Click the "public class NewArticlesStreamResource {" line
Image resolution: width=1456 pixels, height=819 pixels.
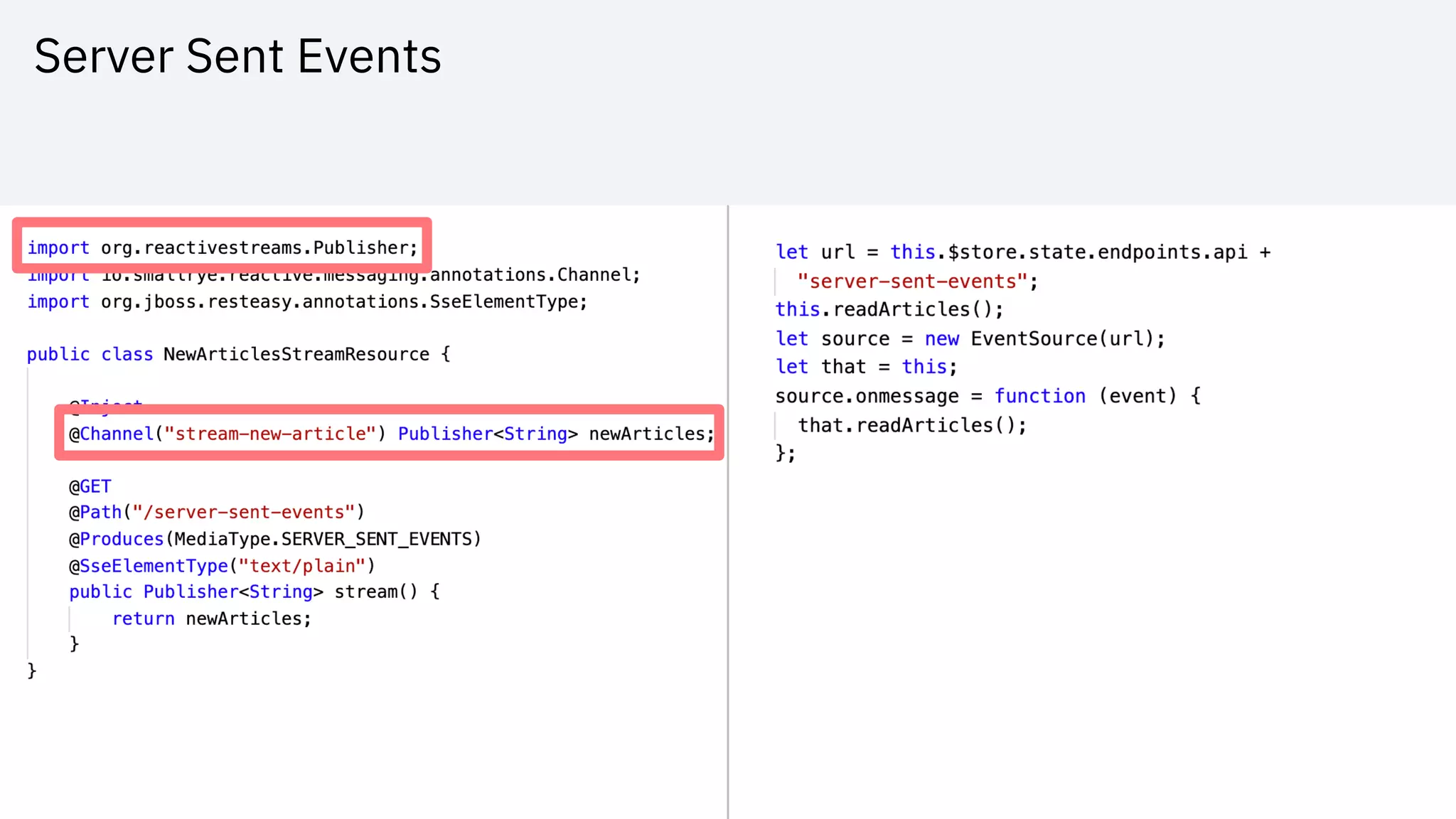pos(238,354)
